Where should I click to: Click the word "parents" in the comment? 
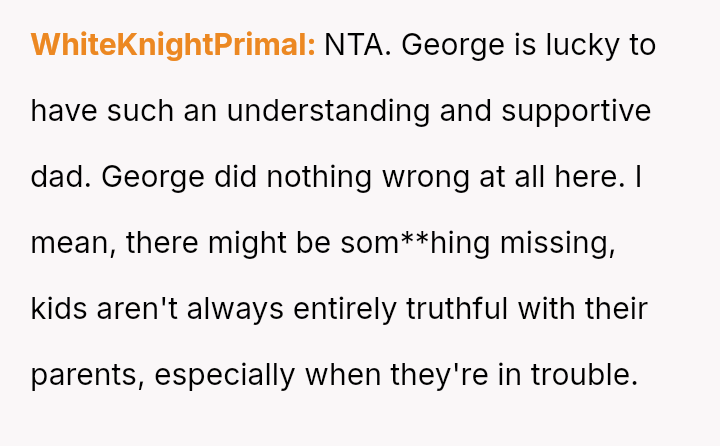coord(85,375)
